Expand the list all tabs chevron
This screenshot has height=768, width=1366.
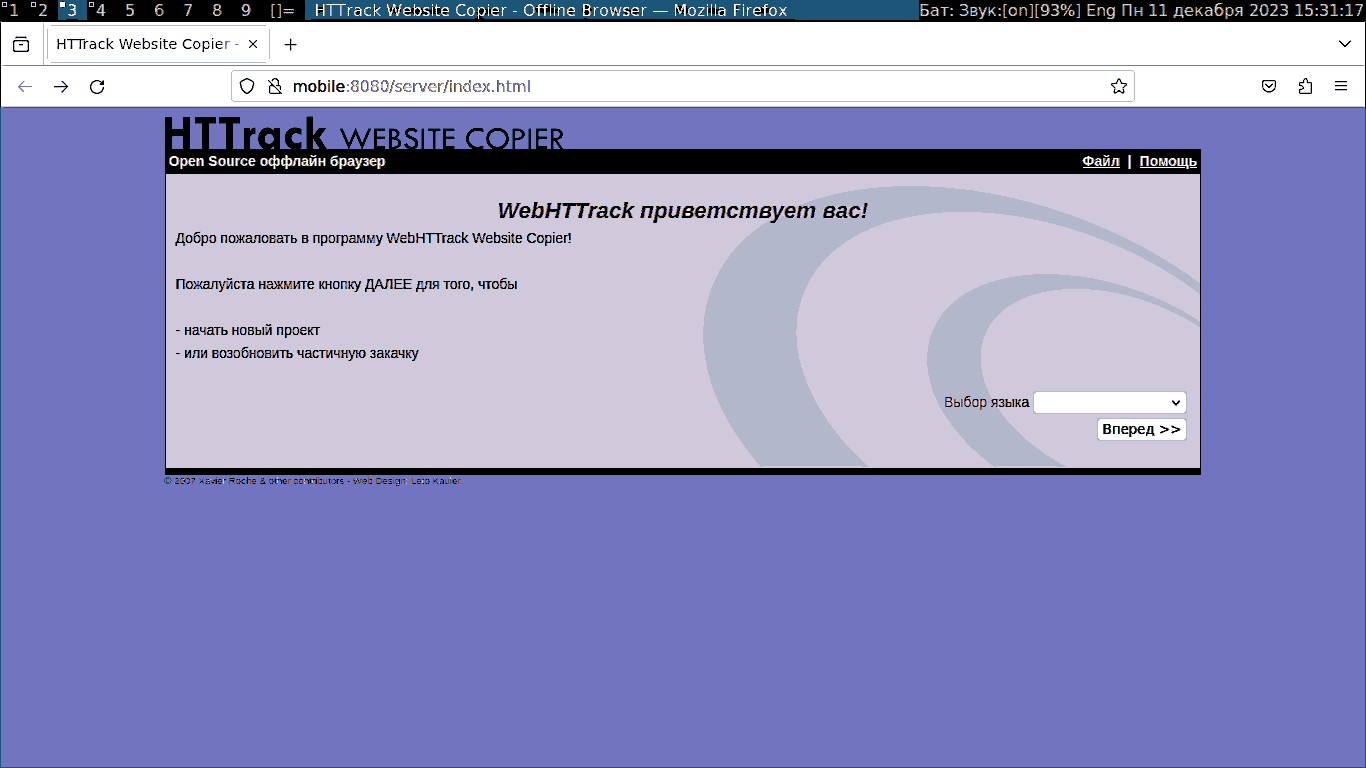(1345, 45)
